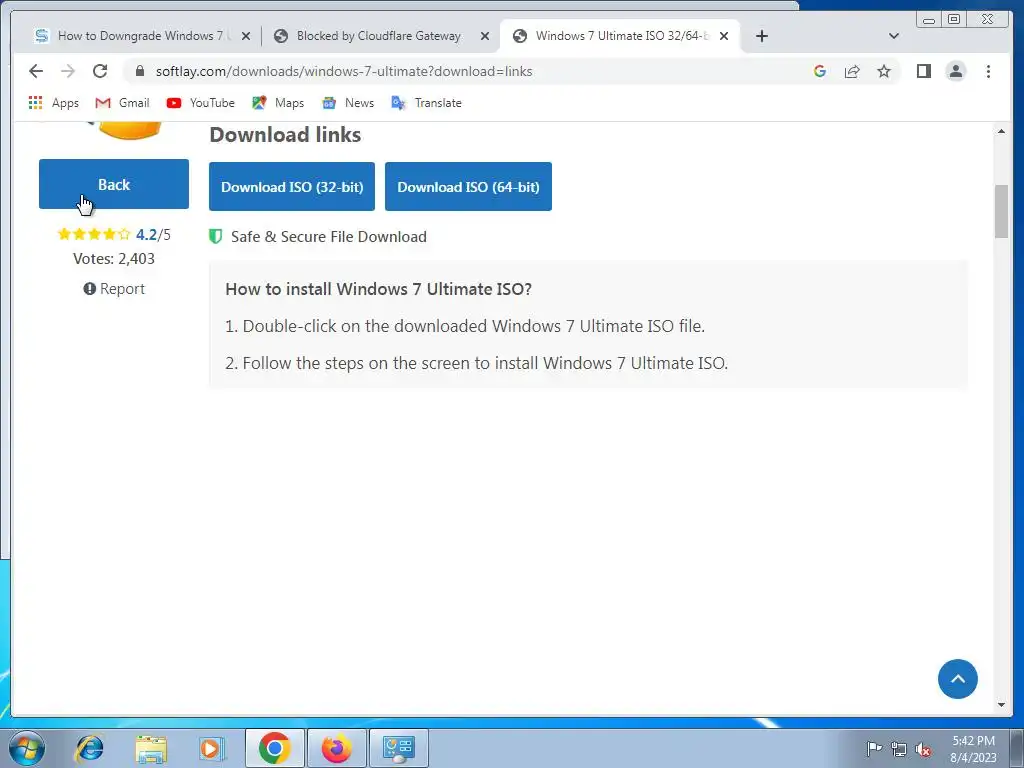Open a new browser tab
Image resolution: width=1024 pixels, height=768 pixels.
coord(761,36)
